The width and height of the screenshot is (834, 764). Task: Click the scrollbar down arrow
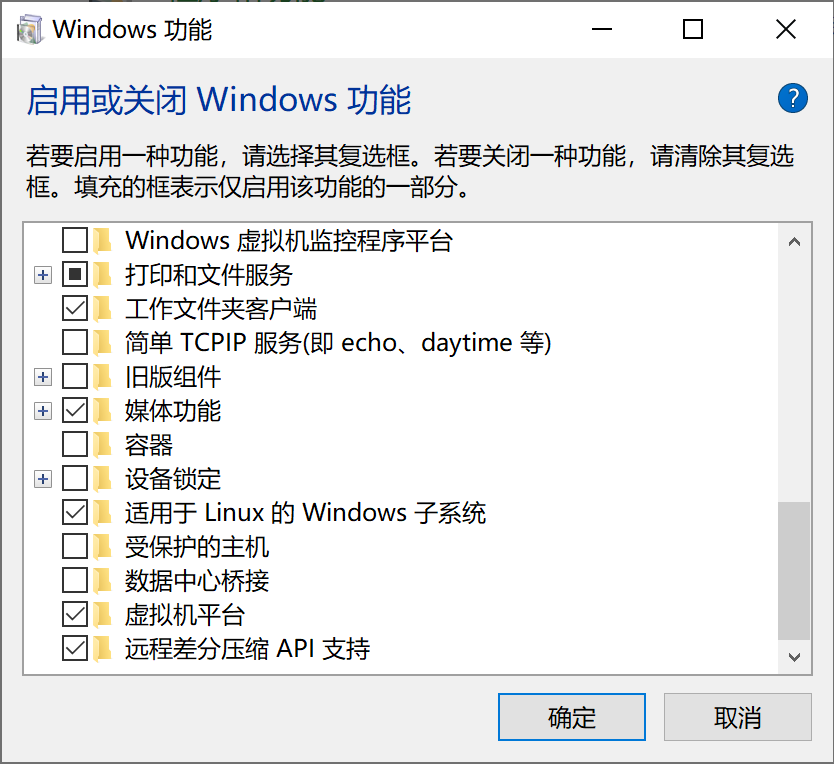point(794,657)
